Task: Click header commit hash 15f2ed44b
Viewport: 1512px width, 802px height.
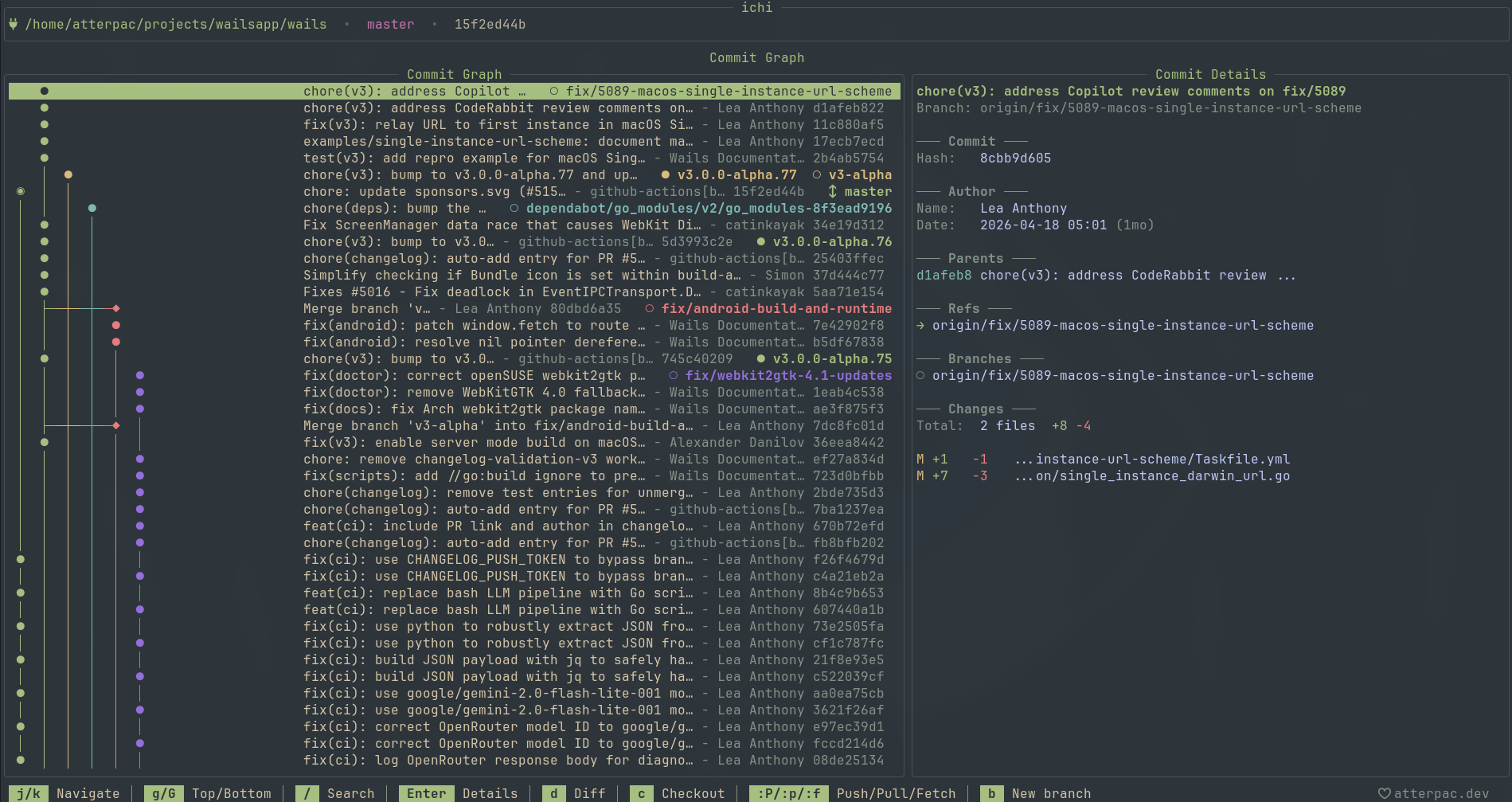Action: [x=490, y=24]
